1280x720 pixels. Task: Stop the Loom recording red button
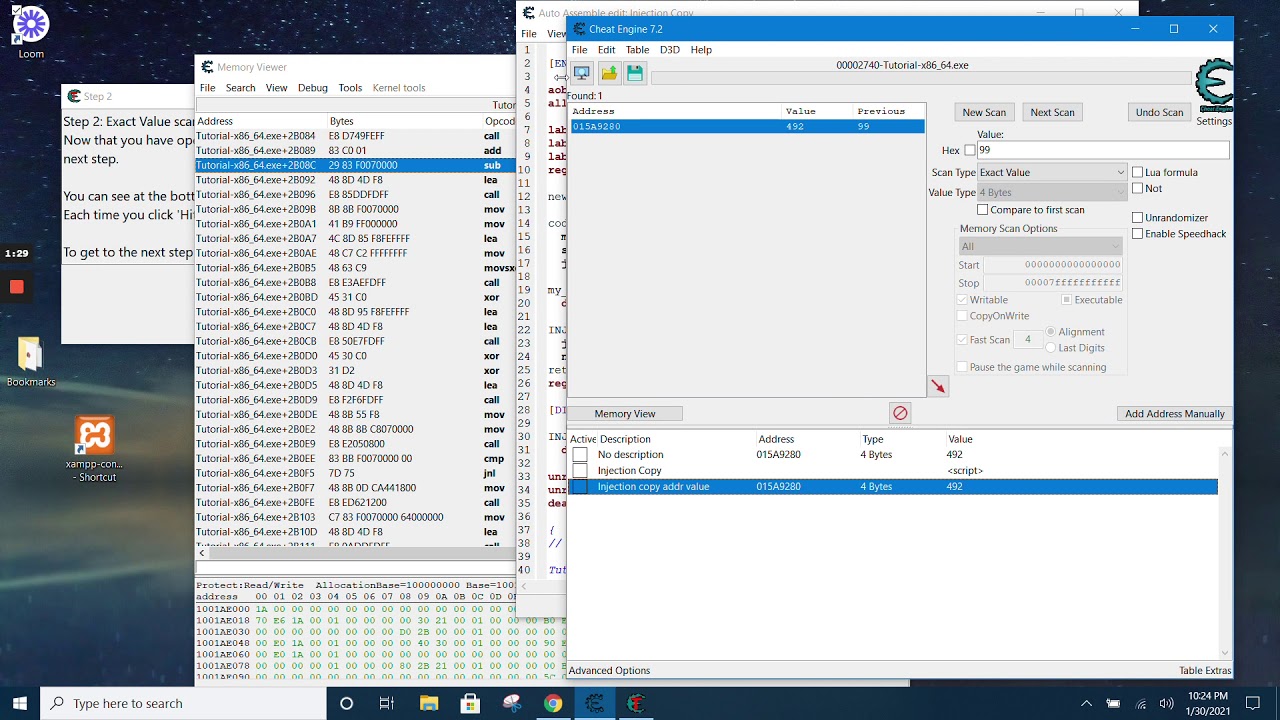16,287
